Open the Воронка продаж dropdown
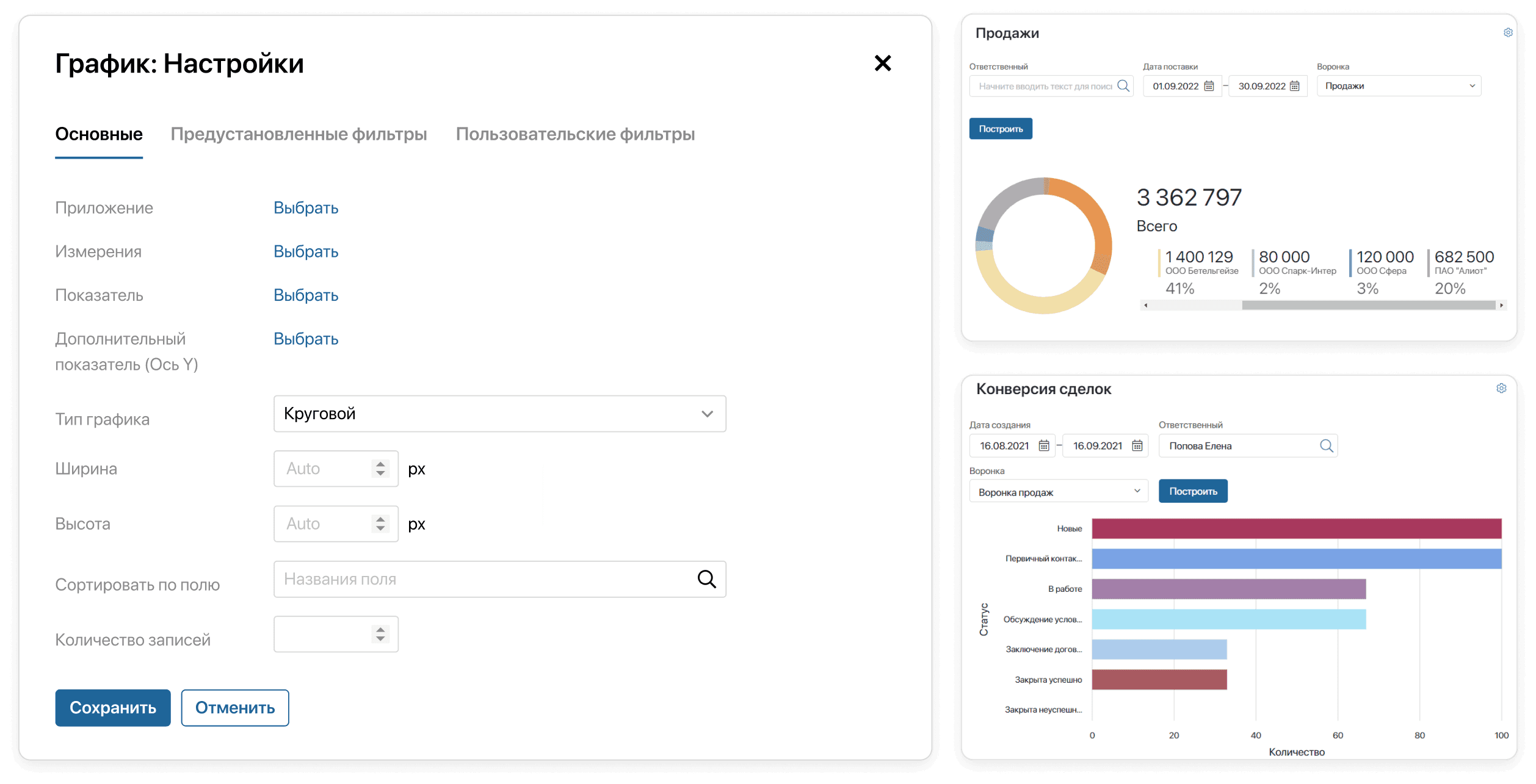This screenshot has height=784, width=1536. (1059, 492)
